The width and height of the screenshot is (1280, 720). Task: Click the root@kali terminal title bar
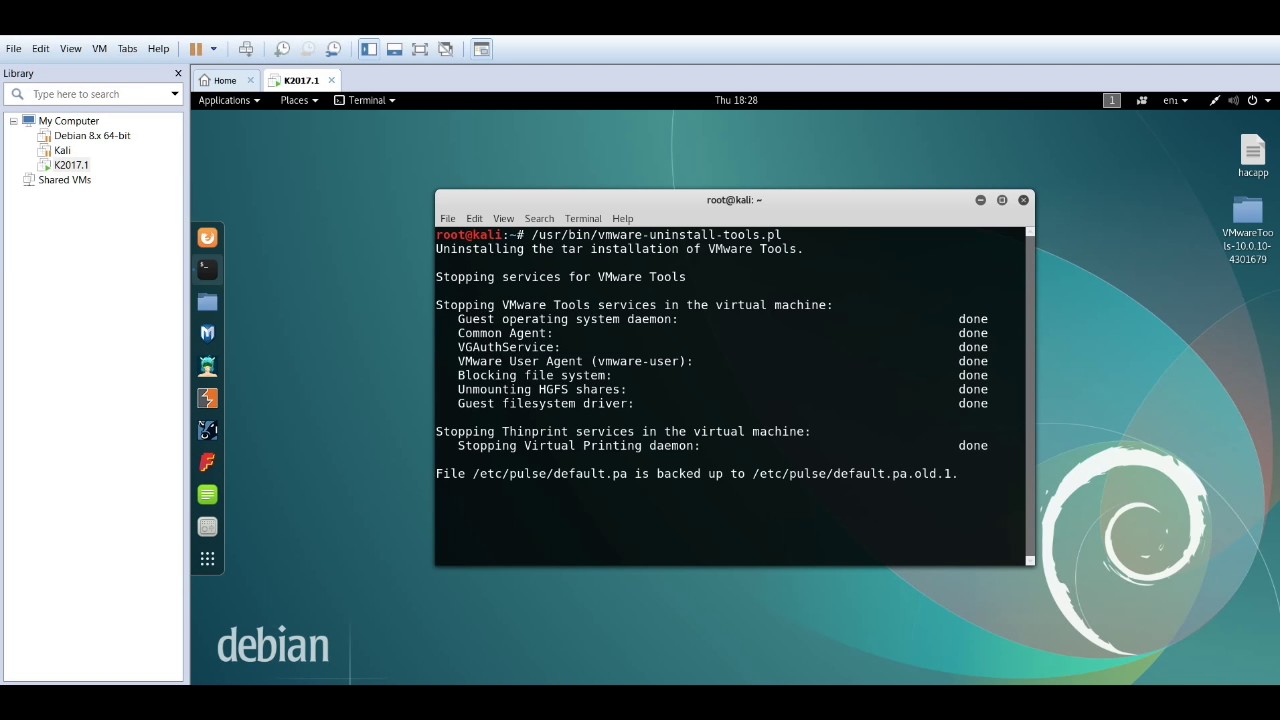point(734,200)
